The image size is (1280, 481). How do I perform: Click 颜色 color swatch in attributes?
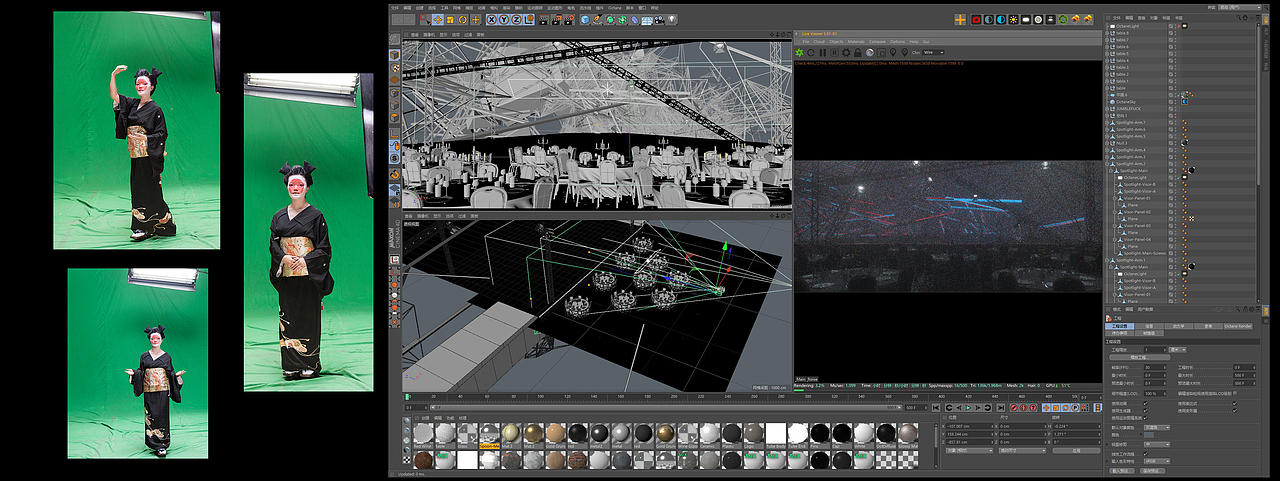1149,435
